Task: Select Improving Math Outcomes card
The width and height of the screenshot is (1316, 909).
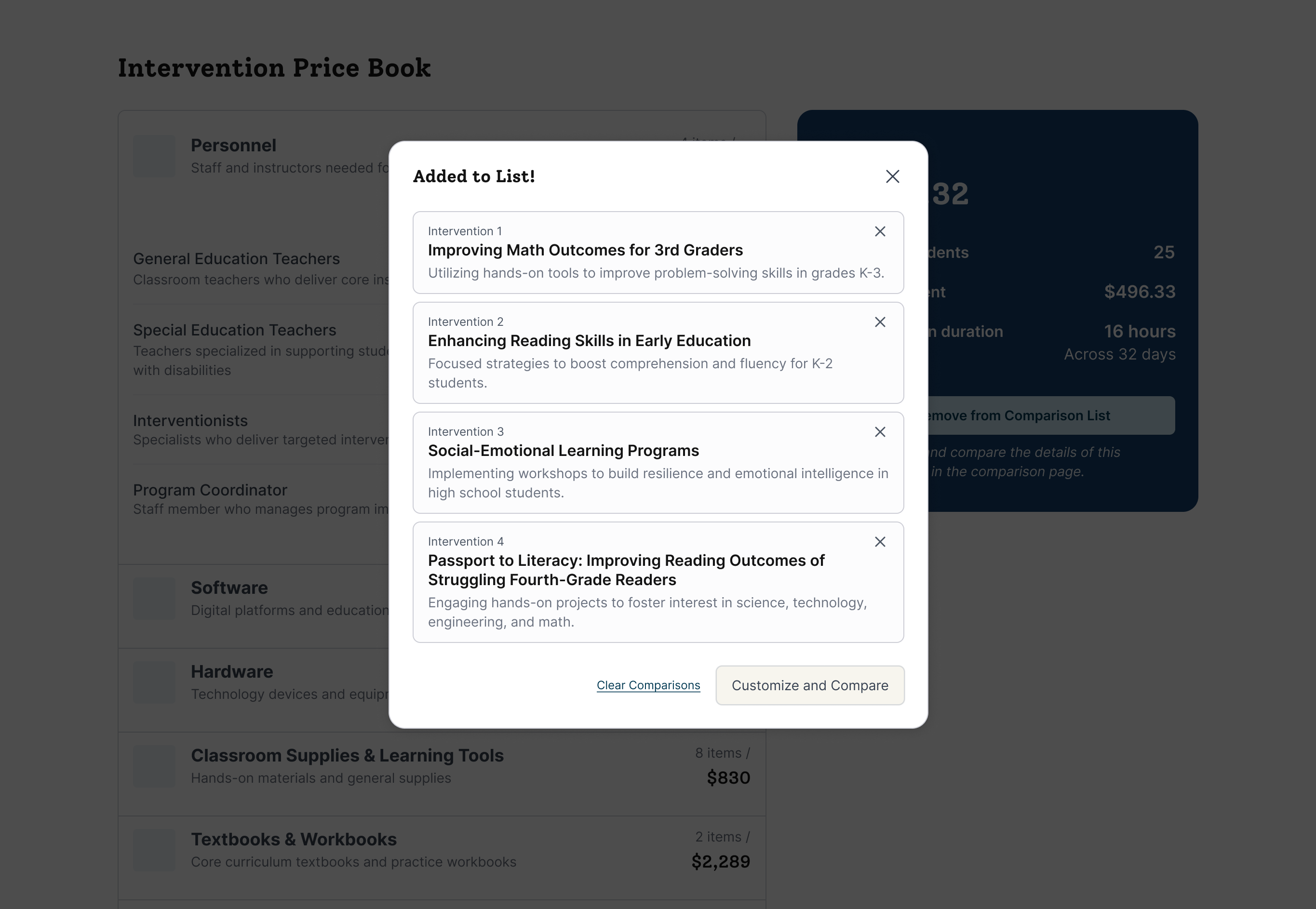Action: click(x=658, y=252)
